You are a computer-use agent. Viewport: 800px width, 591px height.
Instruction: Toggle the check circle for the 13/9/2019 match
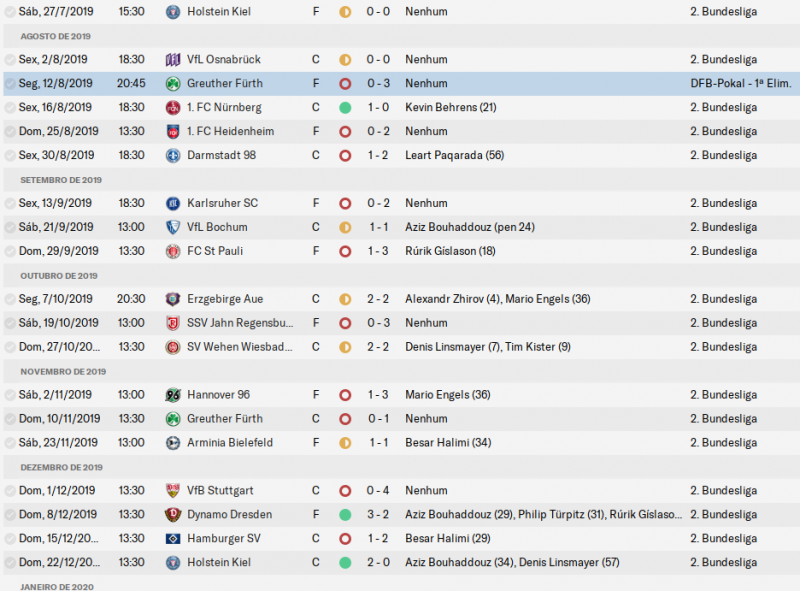pos(10,203)
